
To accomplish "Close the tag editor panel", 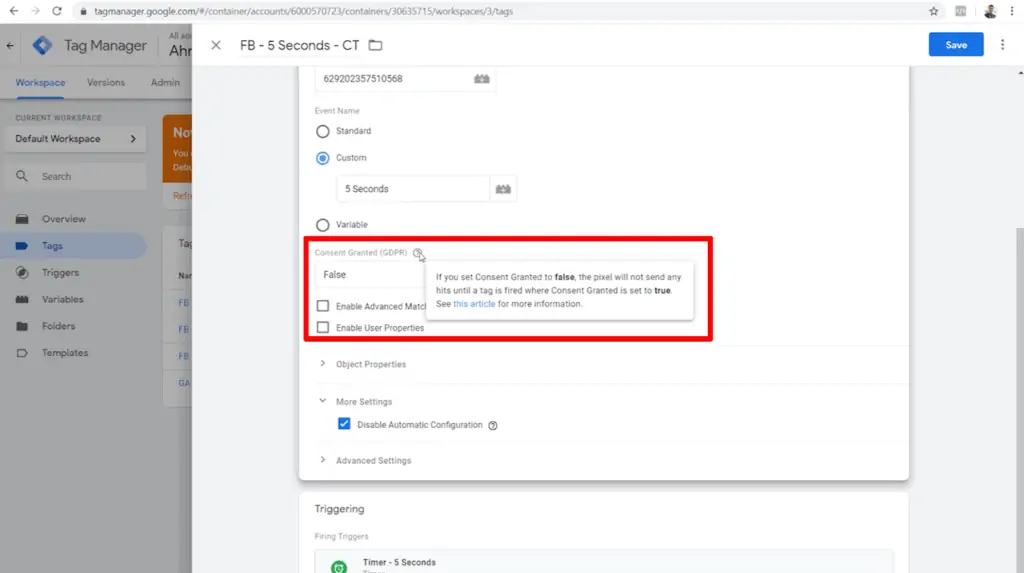I will point(216,45).
